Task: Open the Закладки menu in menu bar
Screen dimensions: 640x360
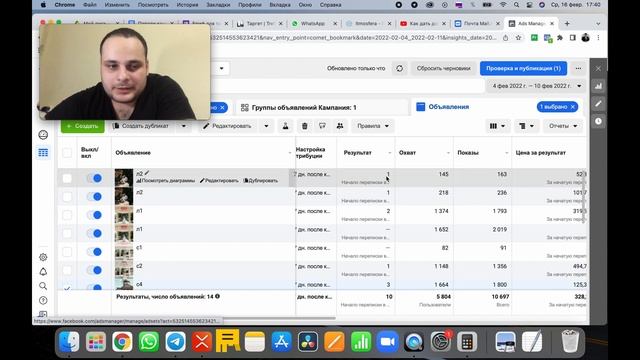Action: click(218, 5)
